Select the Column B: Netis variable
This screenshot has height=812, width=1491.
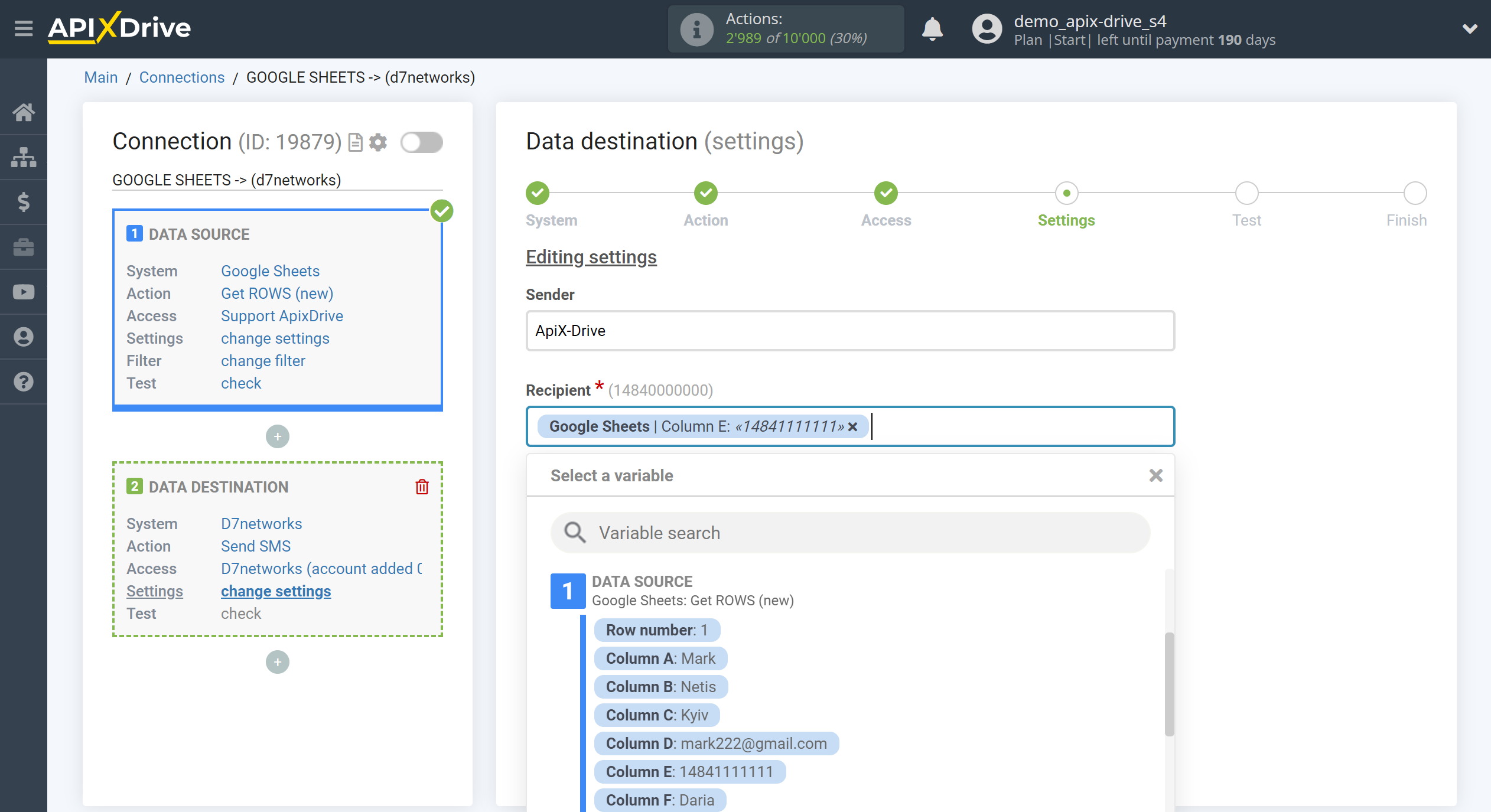[x=661, y=687]
